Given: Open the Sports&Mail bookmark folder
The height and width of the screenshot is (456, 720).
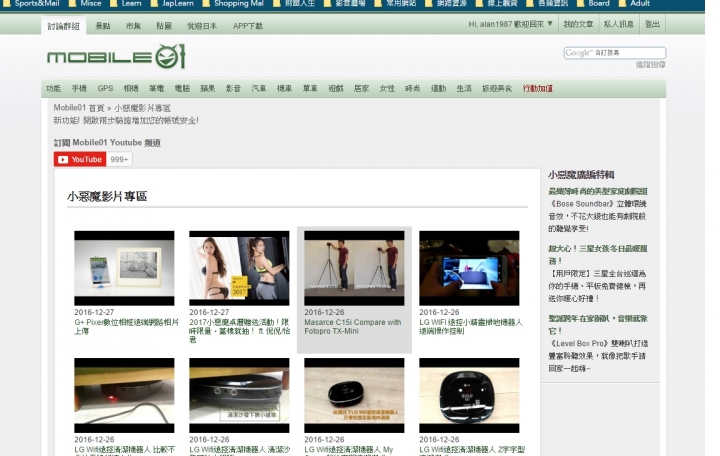Looking at the screenshot, I should [x=31, y=4].
